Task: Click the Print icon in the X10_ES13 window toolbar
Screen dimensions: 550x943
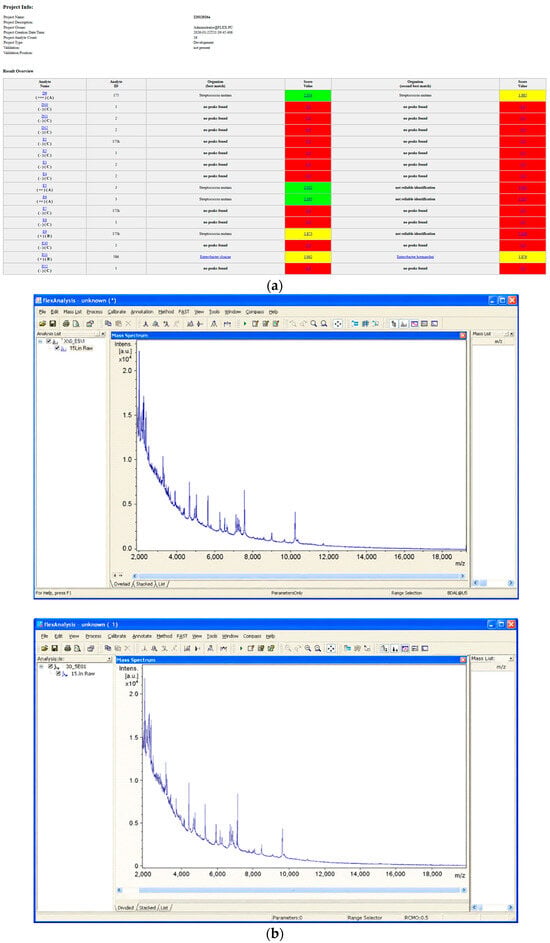Action: [x=66, y=324]
